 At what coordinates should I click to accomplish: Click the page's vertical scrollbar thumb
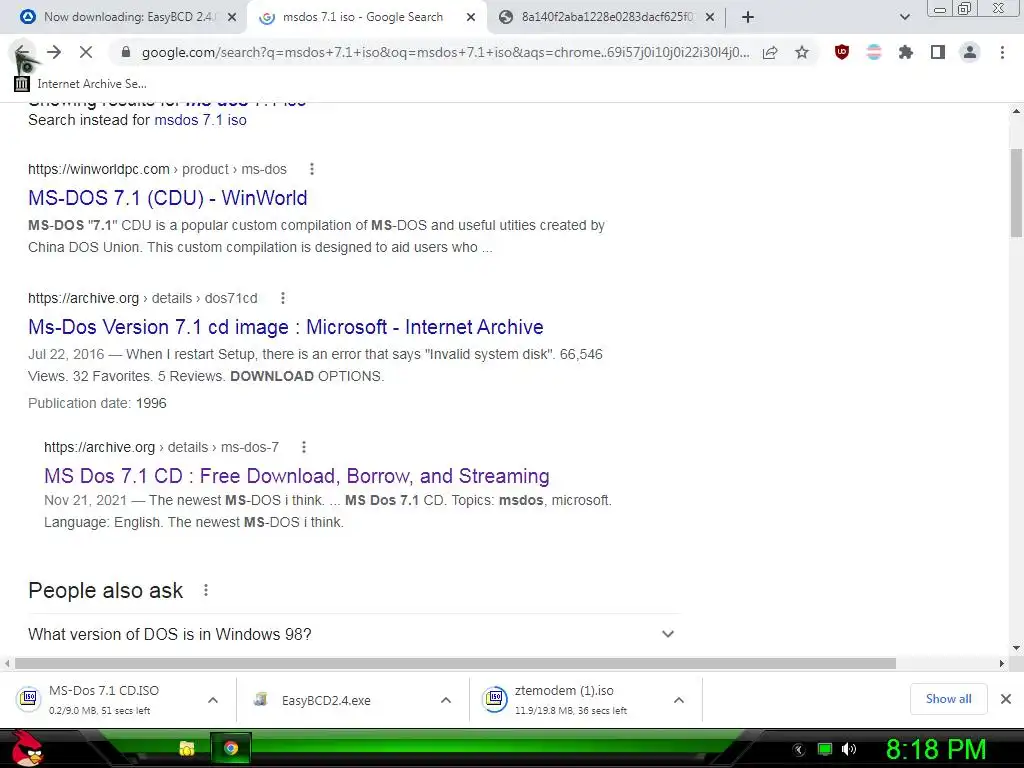(1016, 193)
